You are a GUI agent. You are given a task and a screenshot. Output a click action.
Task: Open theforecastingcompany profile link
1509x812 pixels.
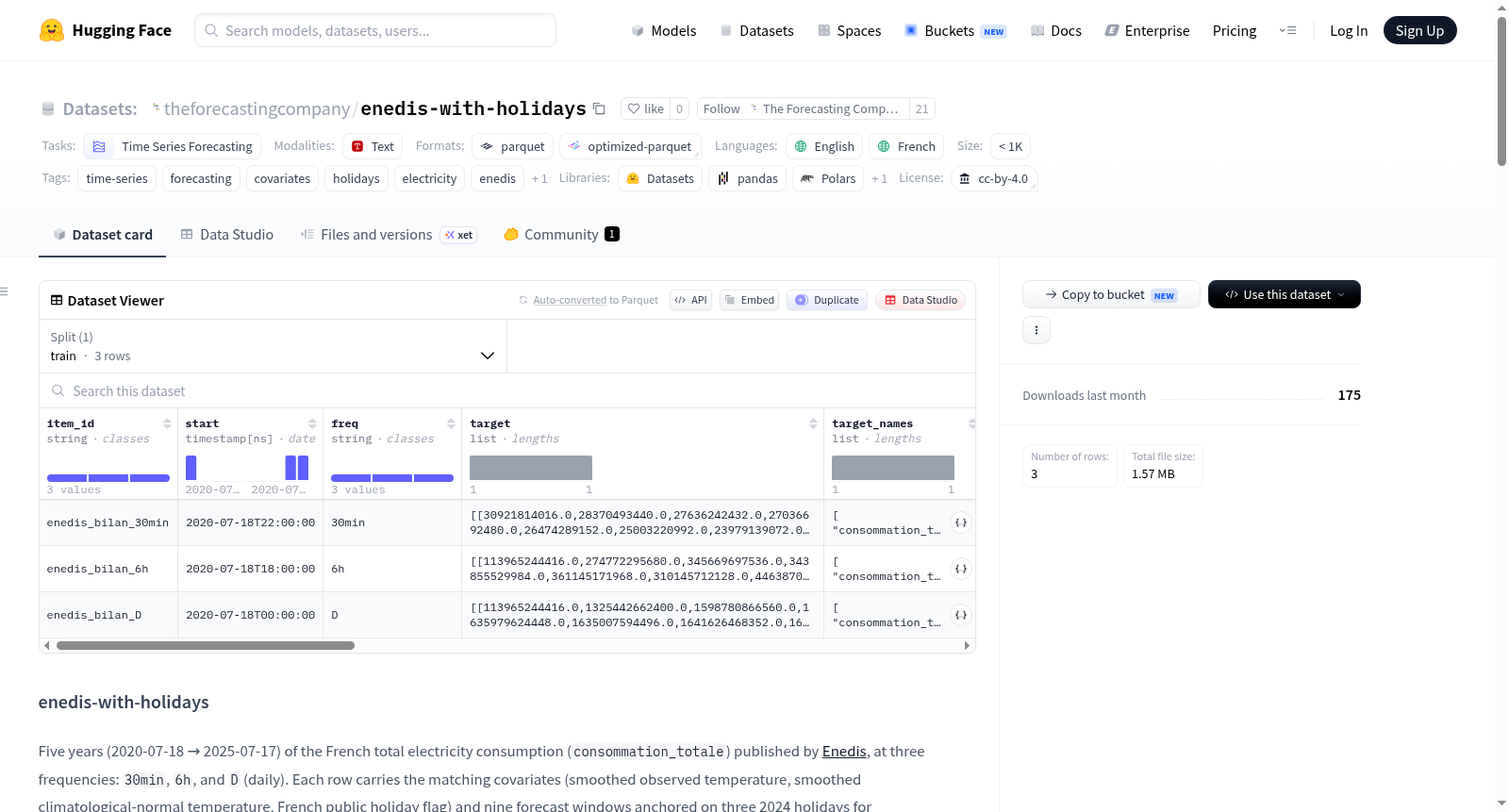tap(257, 108)
